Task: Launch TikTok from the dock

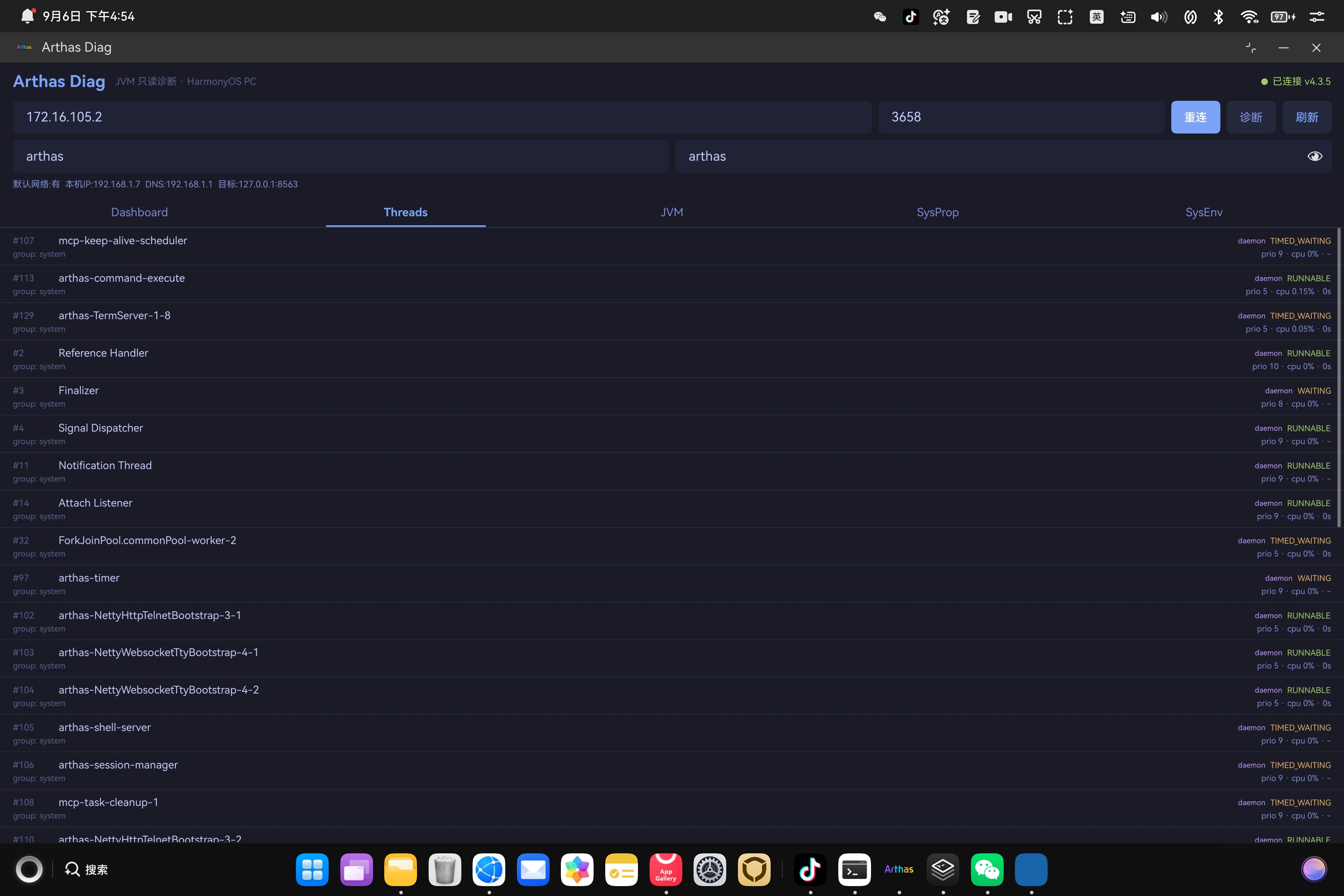Action: point(810,870)
